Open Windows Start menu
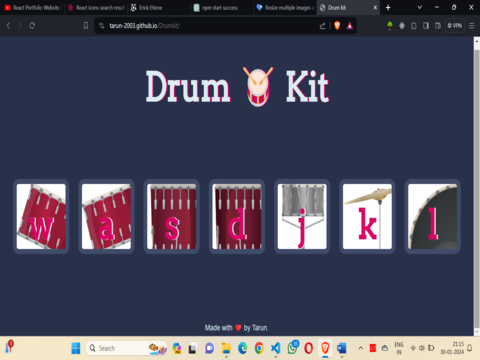The width and height of the screenshot is (480, 360). tap(76, 348)
